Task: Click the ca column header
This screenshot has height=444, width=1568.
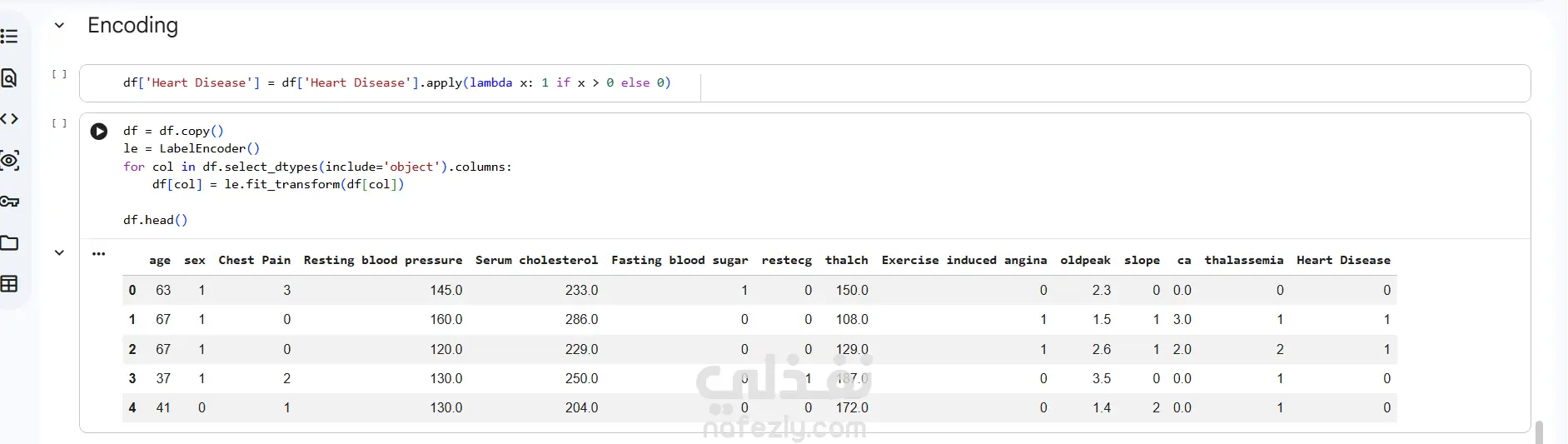Action: pos(1184,261)
